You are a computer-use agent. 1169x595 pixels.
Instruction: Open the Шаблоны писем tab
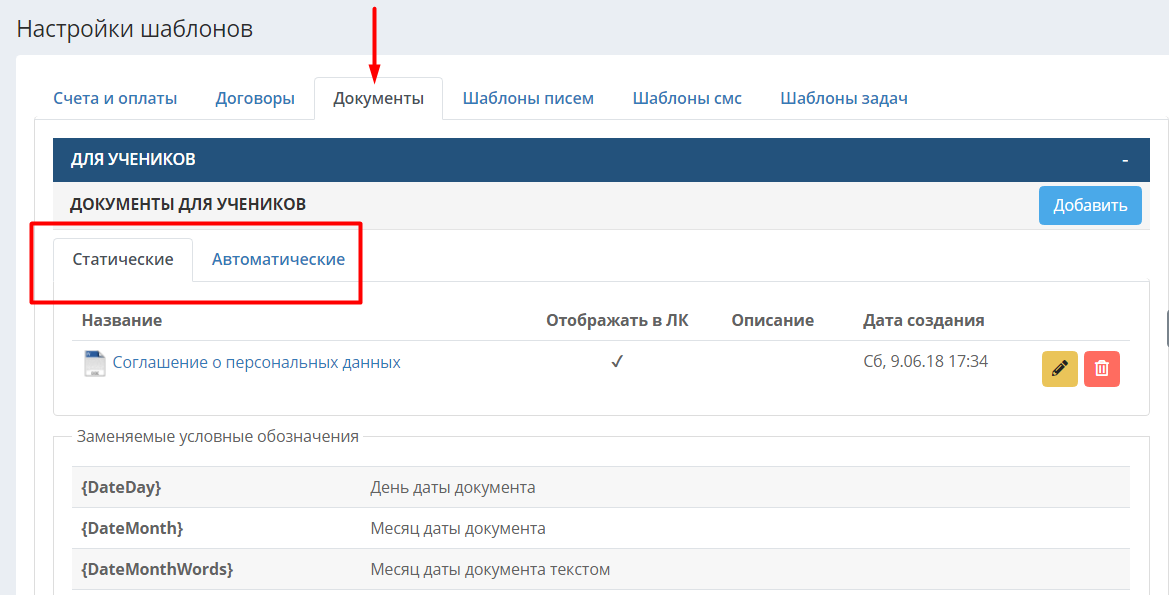click(528, 98)
